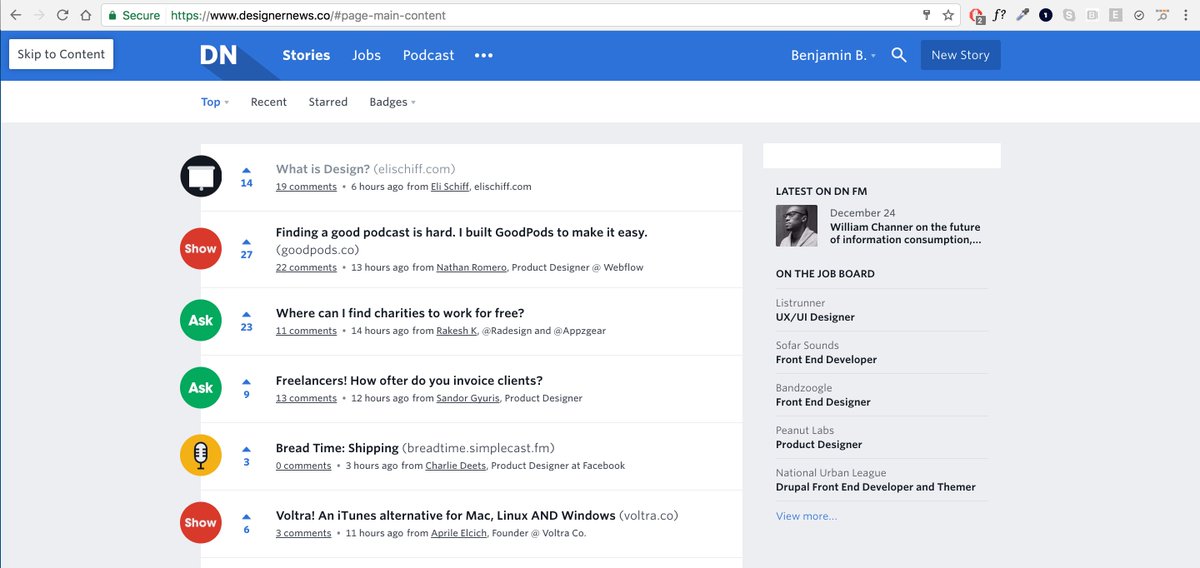Select the Stories tab in the header

306,56
